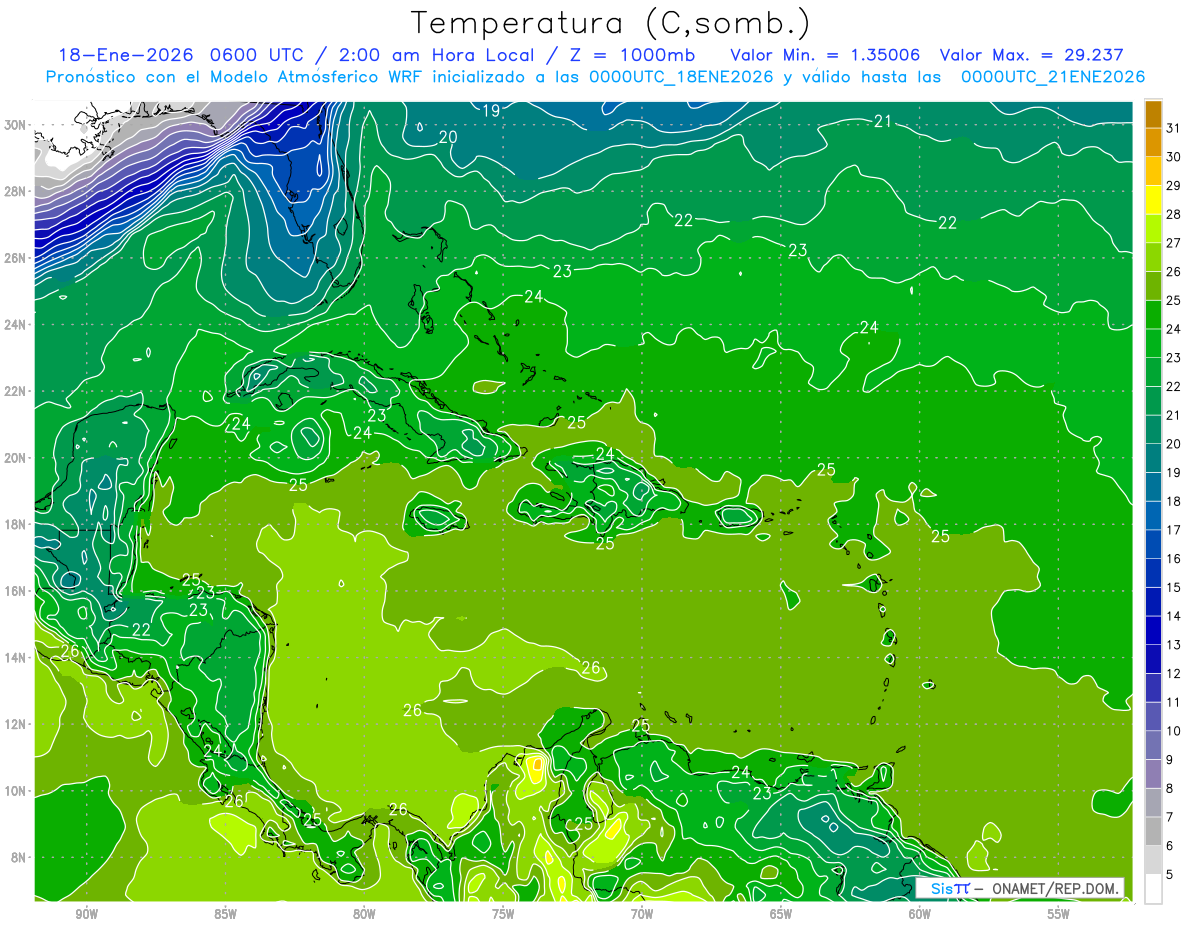The image size is (1200, 927).
Task: Pick the brown swatch above 31 on scale
Action: coord(1153,114)
